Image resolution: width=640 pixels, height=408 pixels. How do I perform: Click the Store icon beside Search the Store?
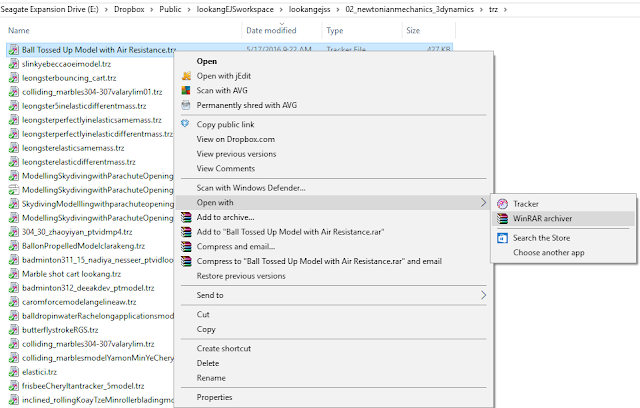point(502,238)
